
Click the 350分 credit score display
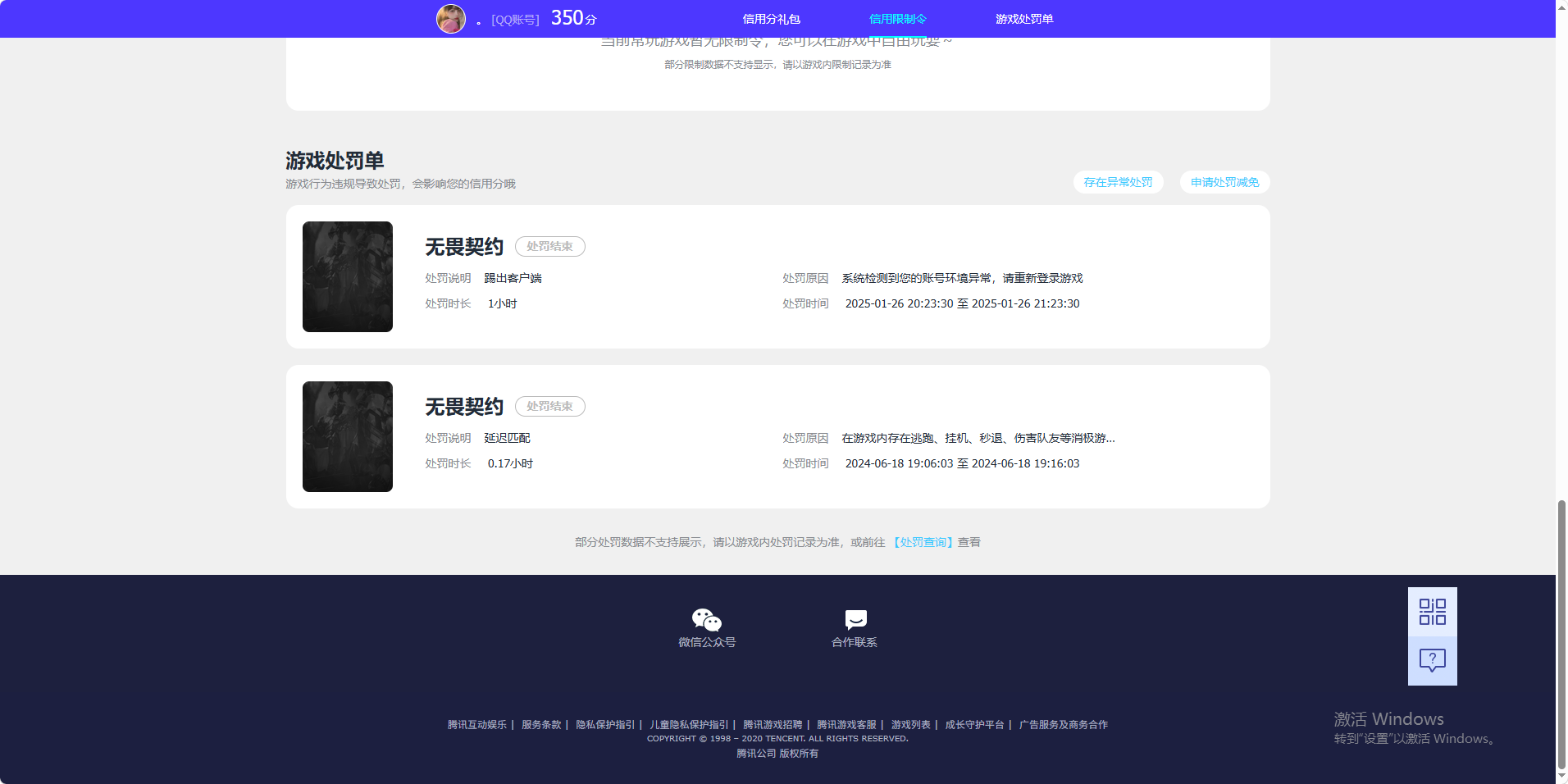pyautogui.click(x=572, y=17)
